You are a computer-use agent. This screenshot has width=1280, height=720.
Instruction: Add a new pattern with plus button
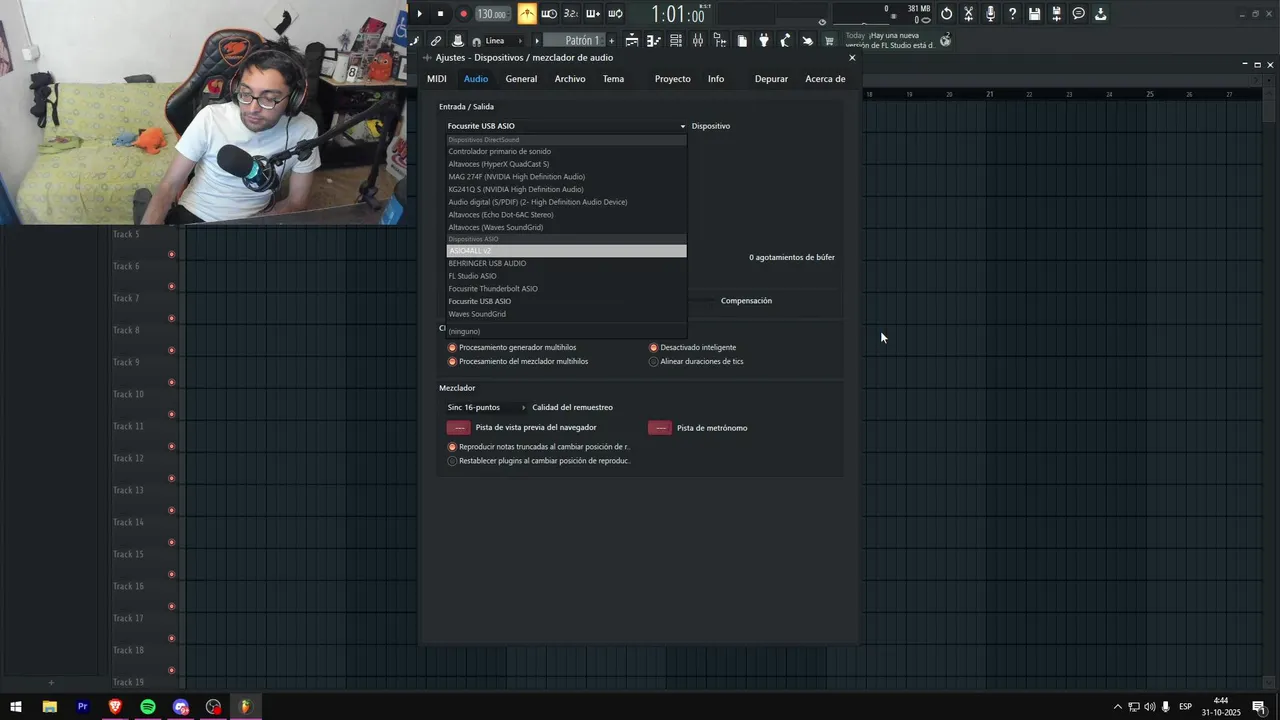[x=612, y=41]
